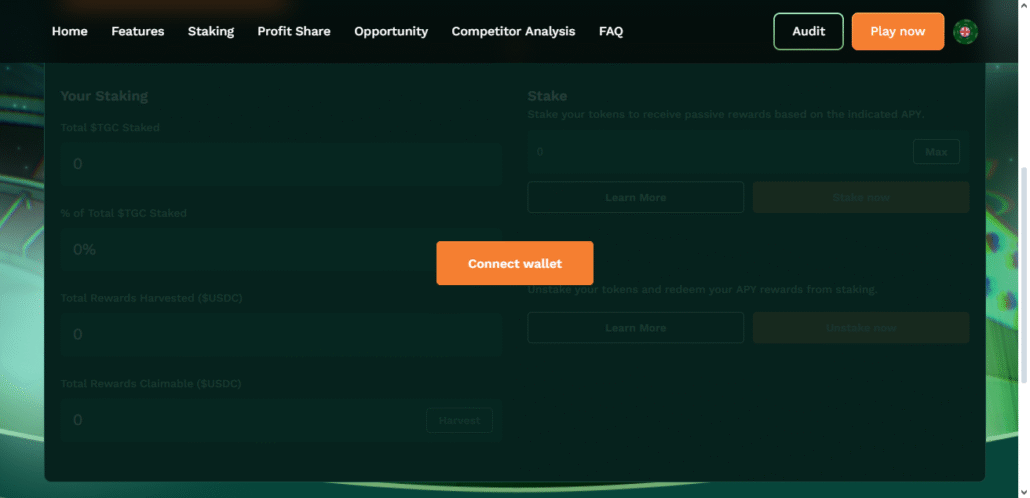Click the Audit button

click(x=808, y=31)
